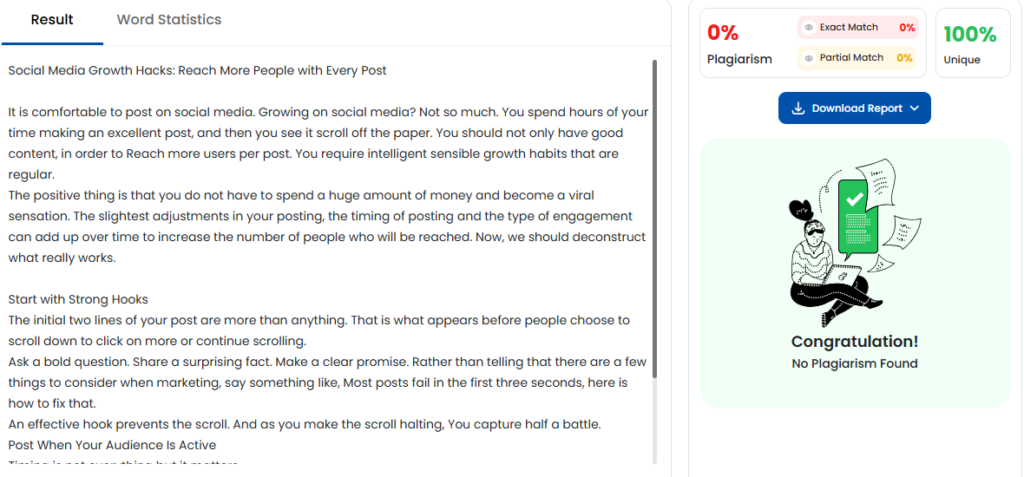This screenshot has height=477, width=1024.
Task: Click the green 100% Unique score
Action: click(969, 34)
